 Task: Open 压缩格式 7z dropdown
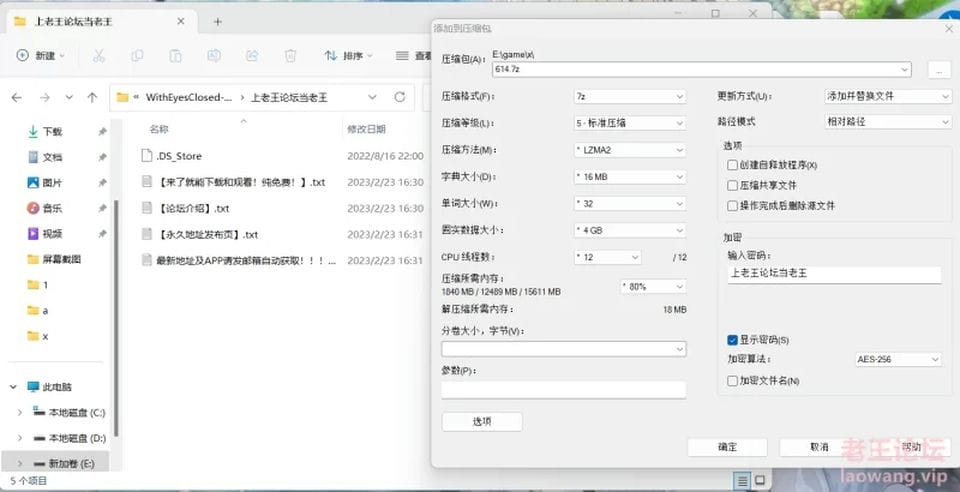pyautogui.click(x=629, y=97)
